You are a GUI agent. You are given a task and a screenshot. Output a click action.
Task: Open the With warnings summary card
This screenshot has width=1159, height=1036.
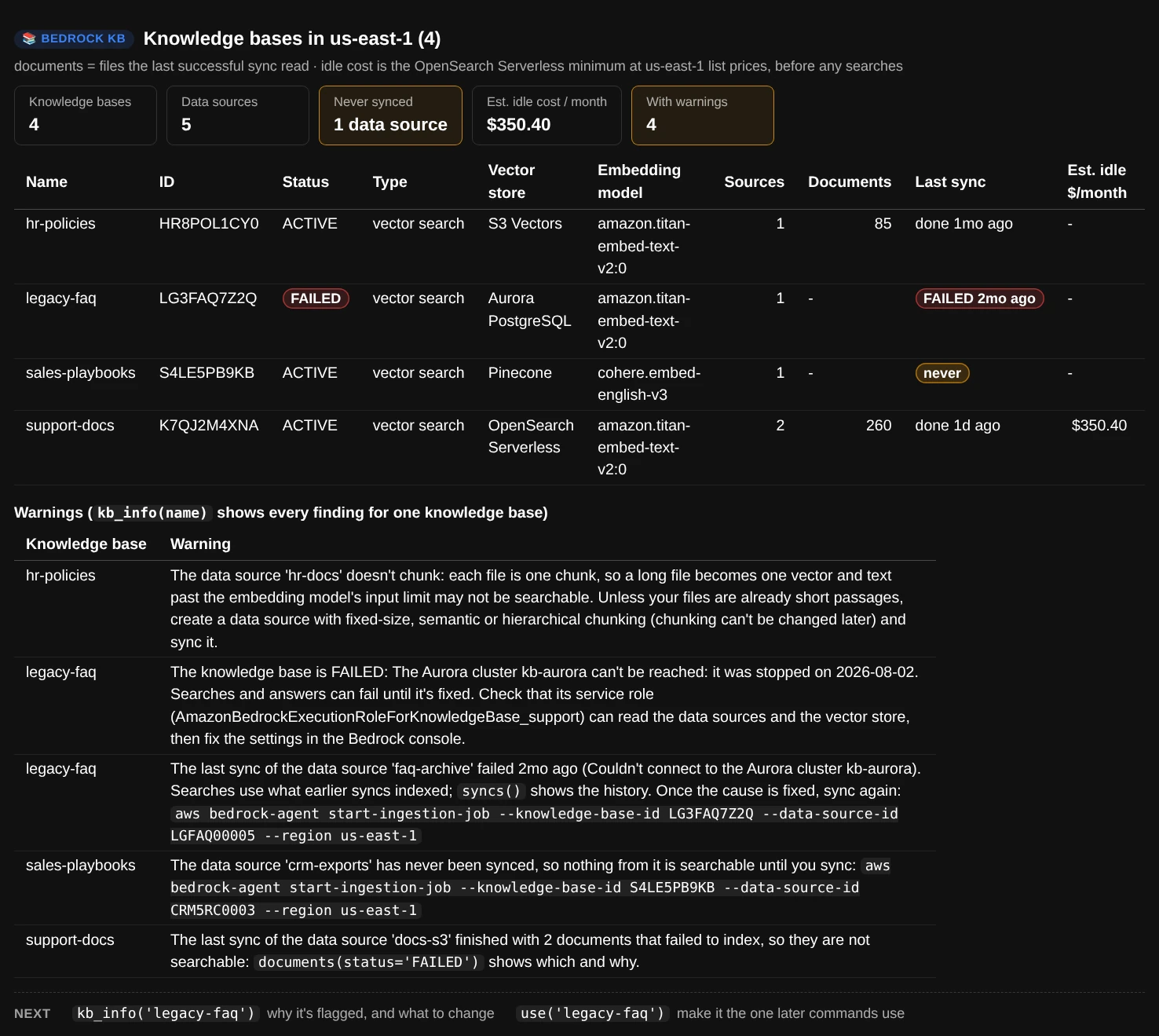click(x=703, y=115)
